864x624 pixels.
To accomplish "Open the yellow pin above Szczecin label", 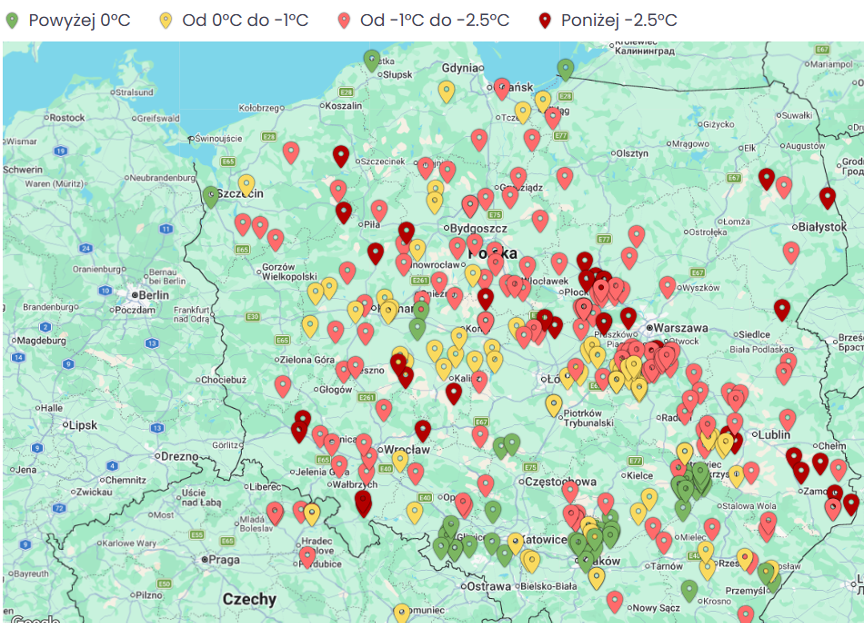I will point(246,184).
